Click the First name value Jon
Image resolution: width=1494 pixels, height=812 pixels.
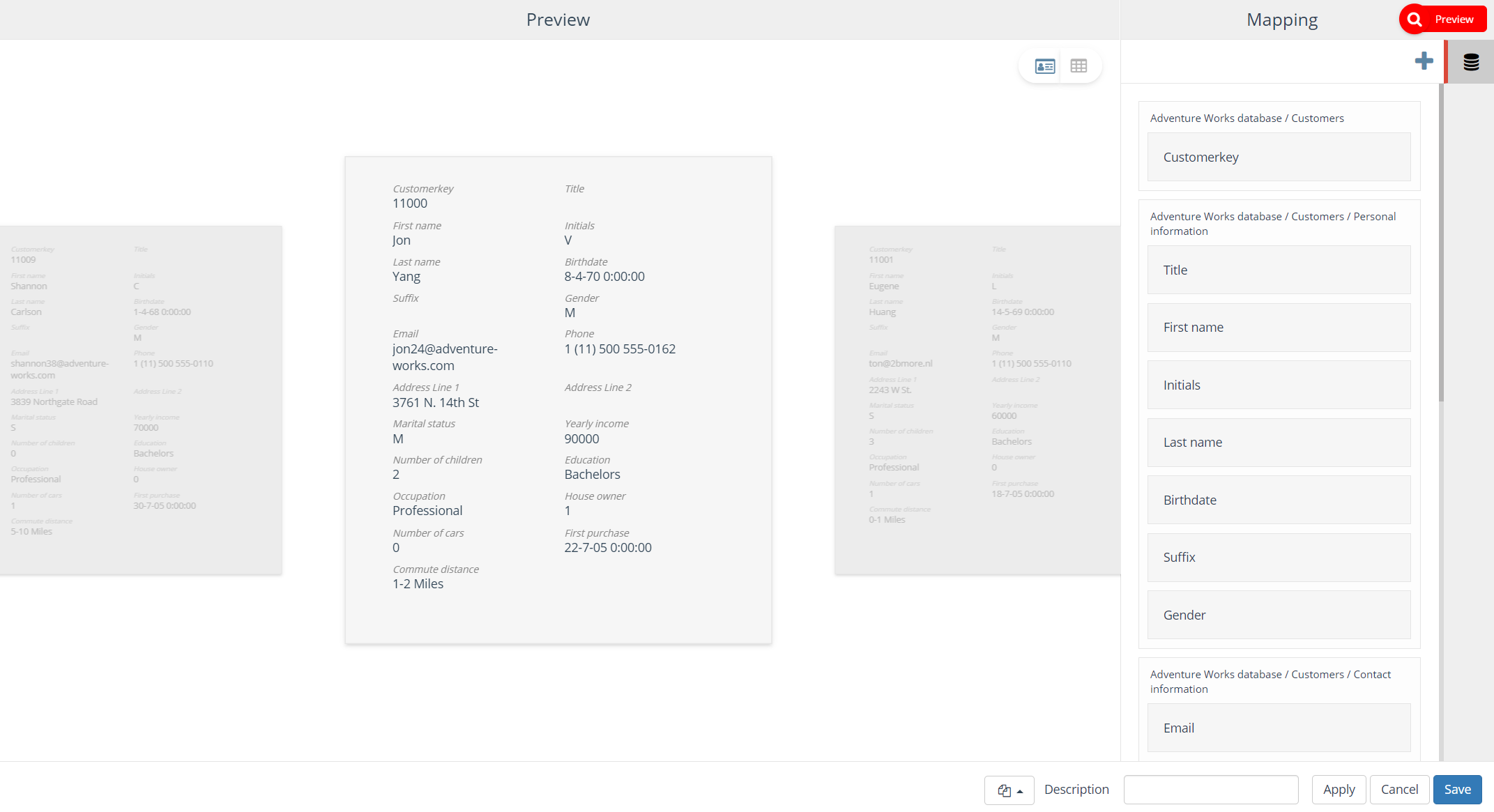click(x=402, y=240)
